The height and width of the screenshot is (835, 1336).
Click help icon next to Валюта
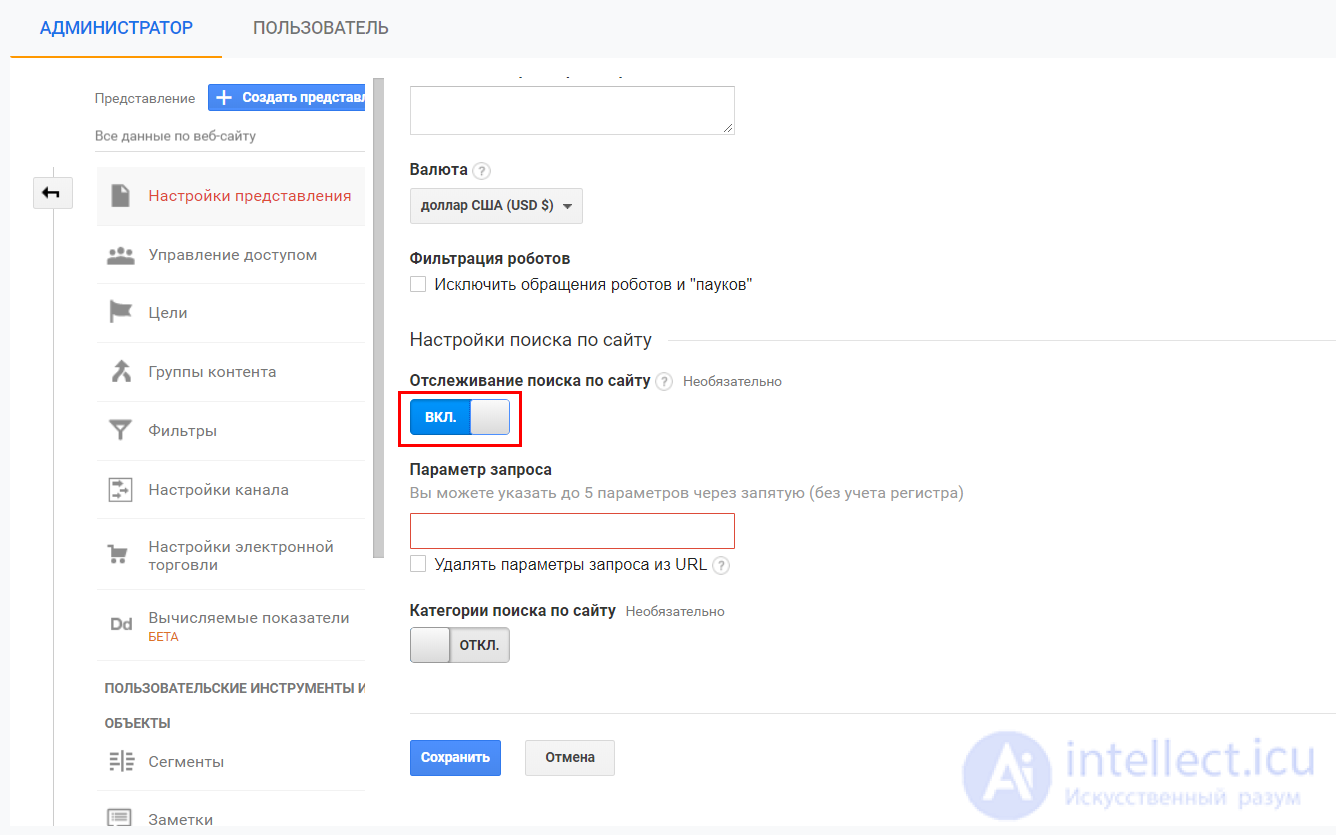pyautogui.click(x=482, y=171)
